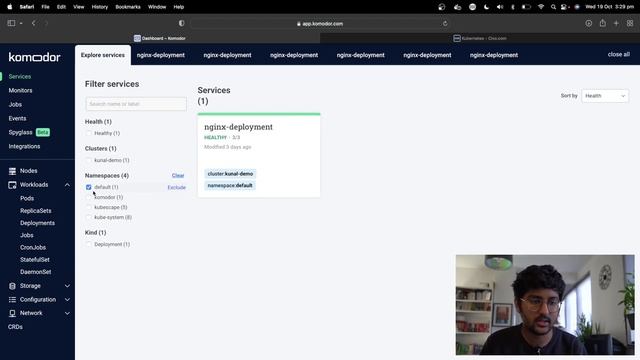640x360 pixels.
Task: Open the File menu
Action: click(x=45, y=7)
